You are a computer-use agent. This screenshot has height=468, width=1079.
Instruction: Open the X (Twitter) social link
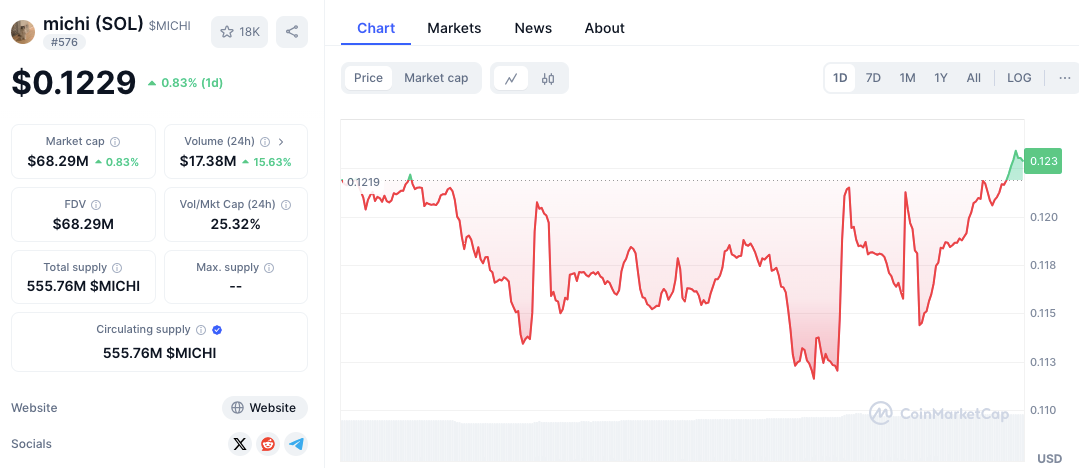pos(239,444)
